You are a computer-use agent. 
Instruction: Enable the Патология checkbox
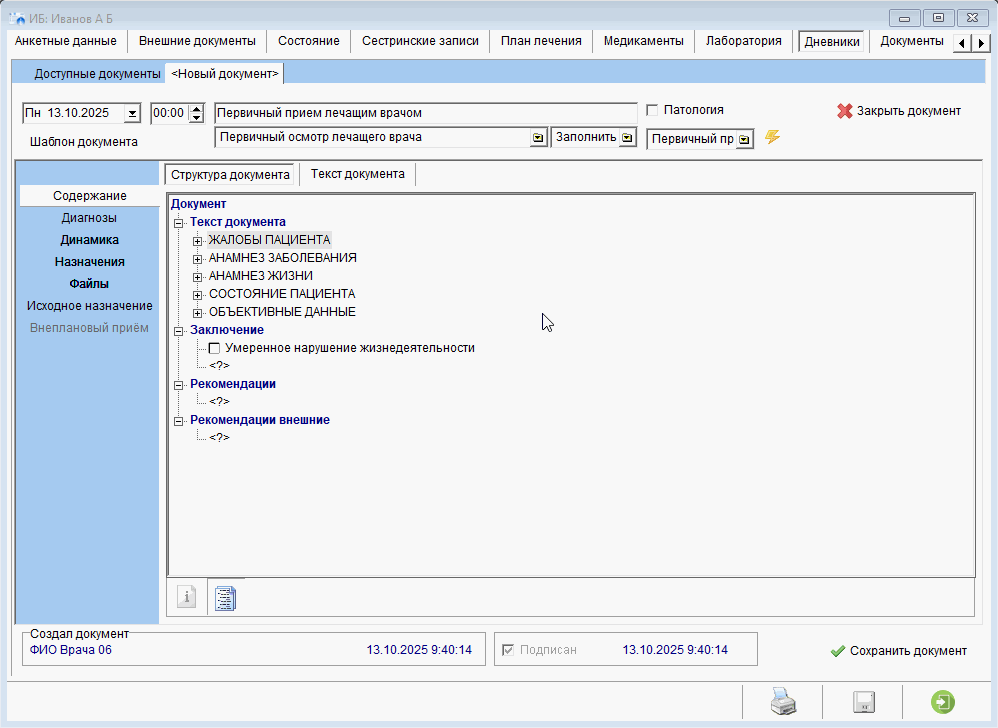tap(653, 110)
